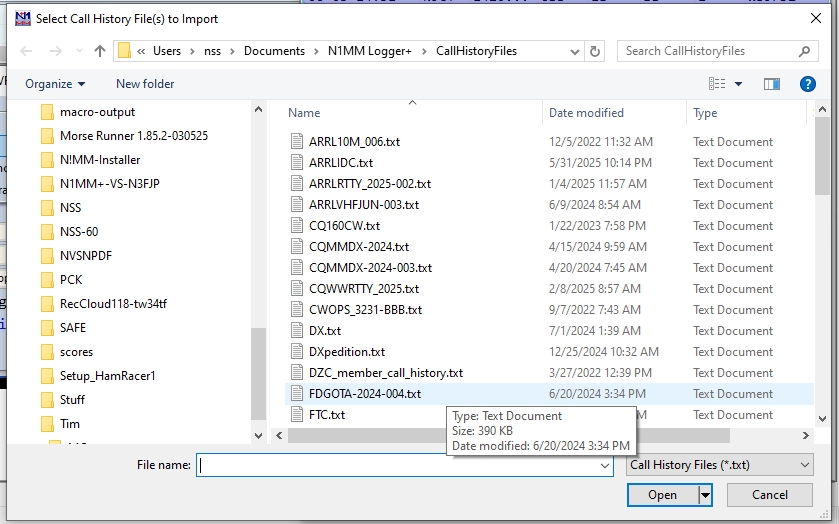Image resolution: width=839 pixels, height=524 pixels.
Task: Click in the File name text field
Action: [400, 465]
